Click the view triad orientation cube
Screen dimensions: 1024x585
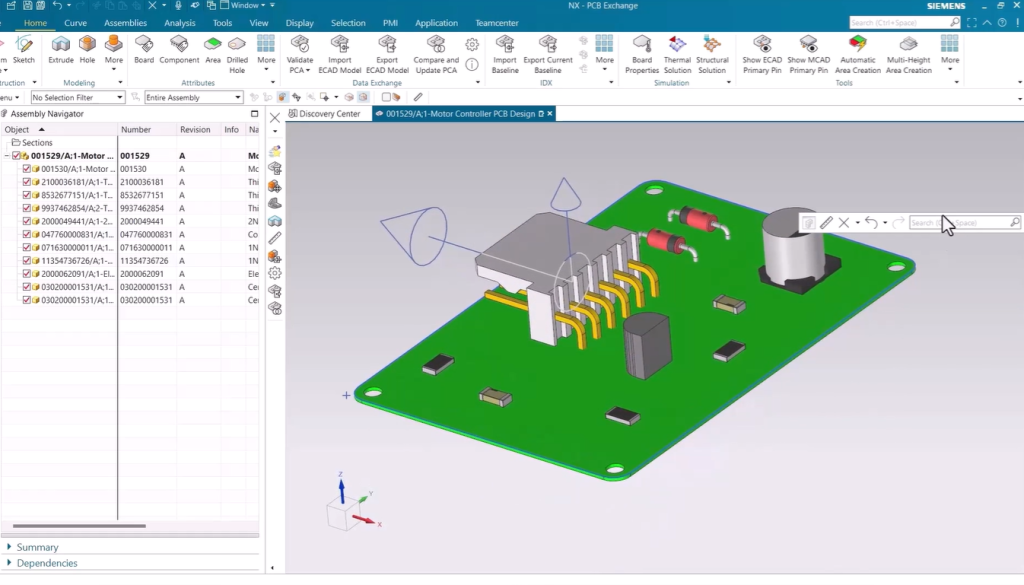[344, 513]
